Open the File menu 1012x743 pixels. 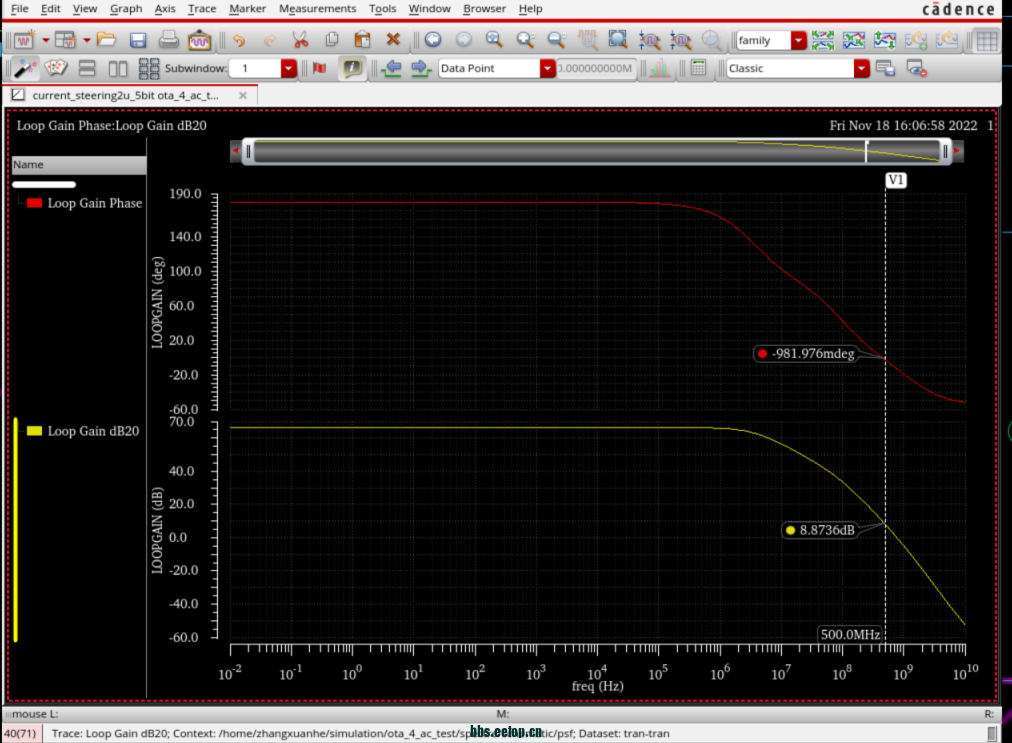[20, 8]
